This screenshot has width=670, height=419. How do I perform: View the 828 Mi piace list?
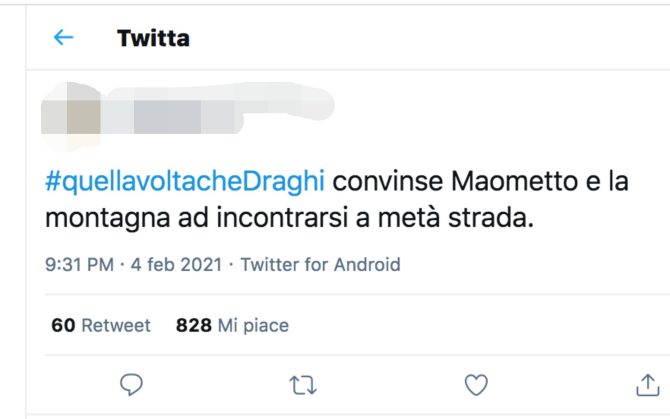[232, 325]
